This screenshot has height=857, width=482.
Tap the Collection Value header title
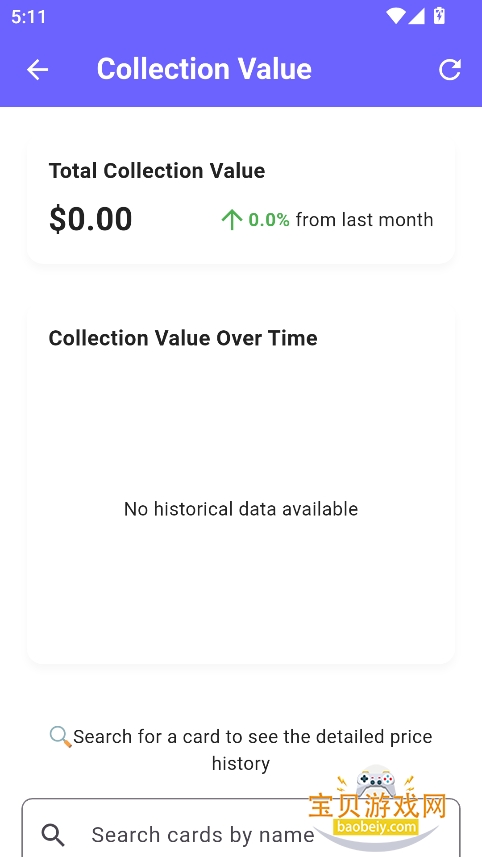(x=204, y=69)
